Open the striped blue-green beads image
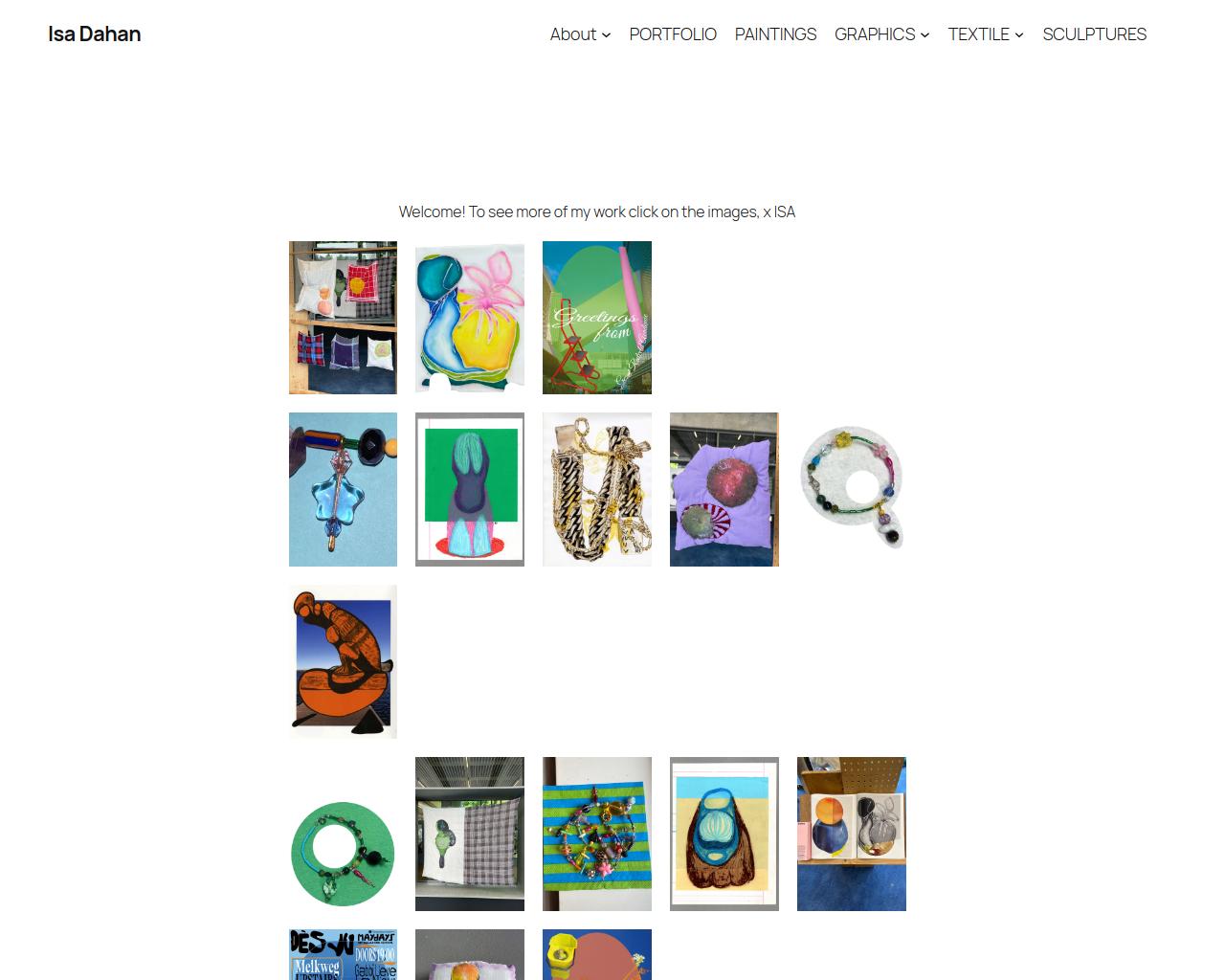This screenshot has height=980, width=1225. click(x=597, y=834)
